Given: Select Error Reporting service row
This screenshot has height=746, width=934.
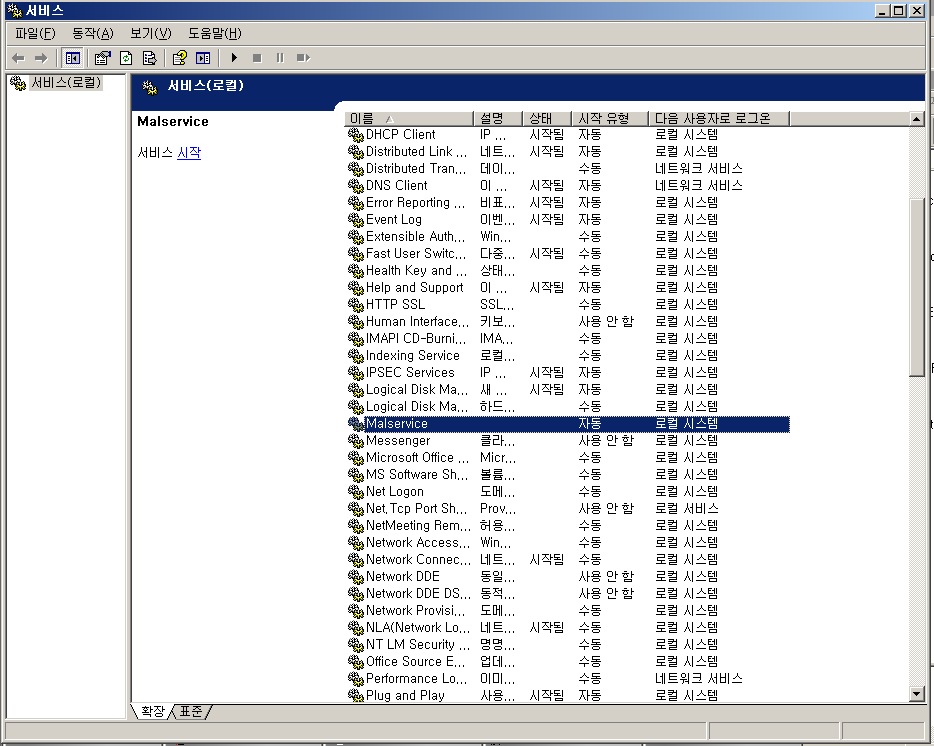Looking at the screenshot, I should coord(568,203).
